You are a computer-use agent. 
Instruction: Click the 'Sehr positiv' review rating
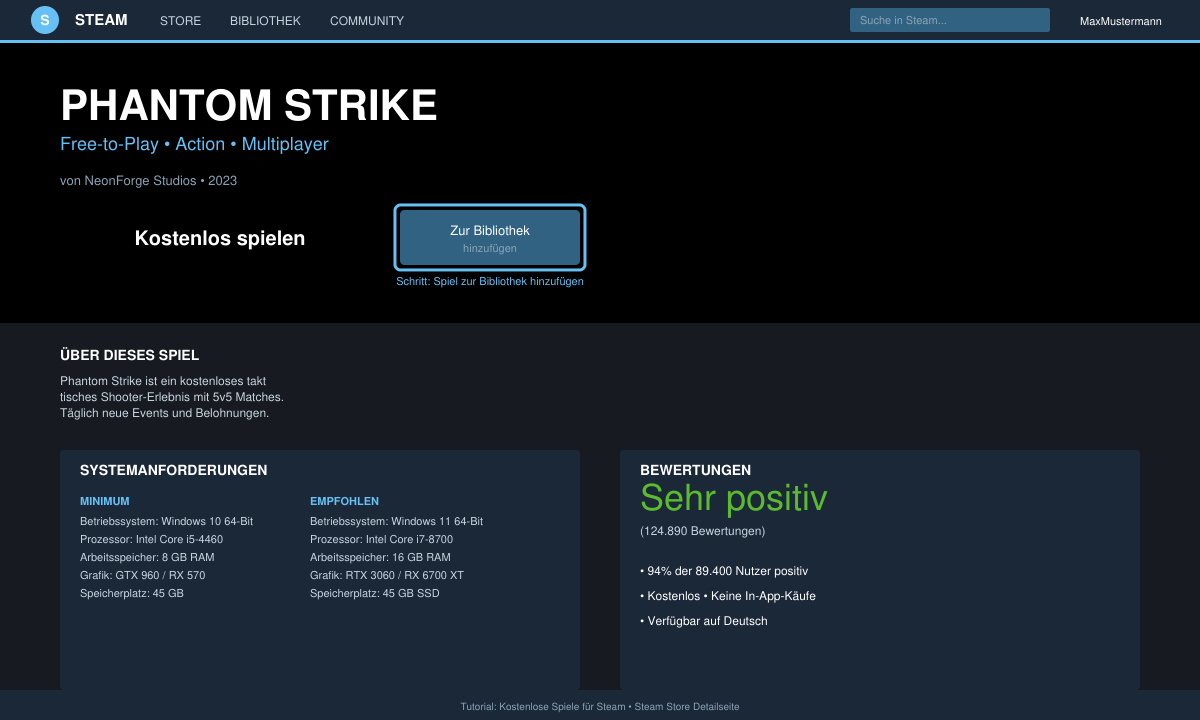tap(734, 498)
